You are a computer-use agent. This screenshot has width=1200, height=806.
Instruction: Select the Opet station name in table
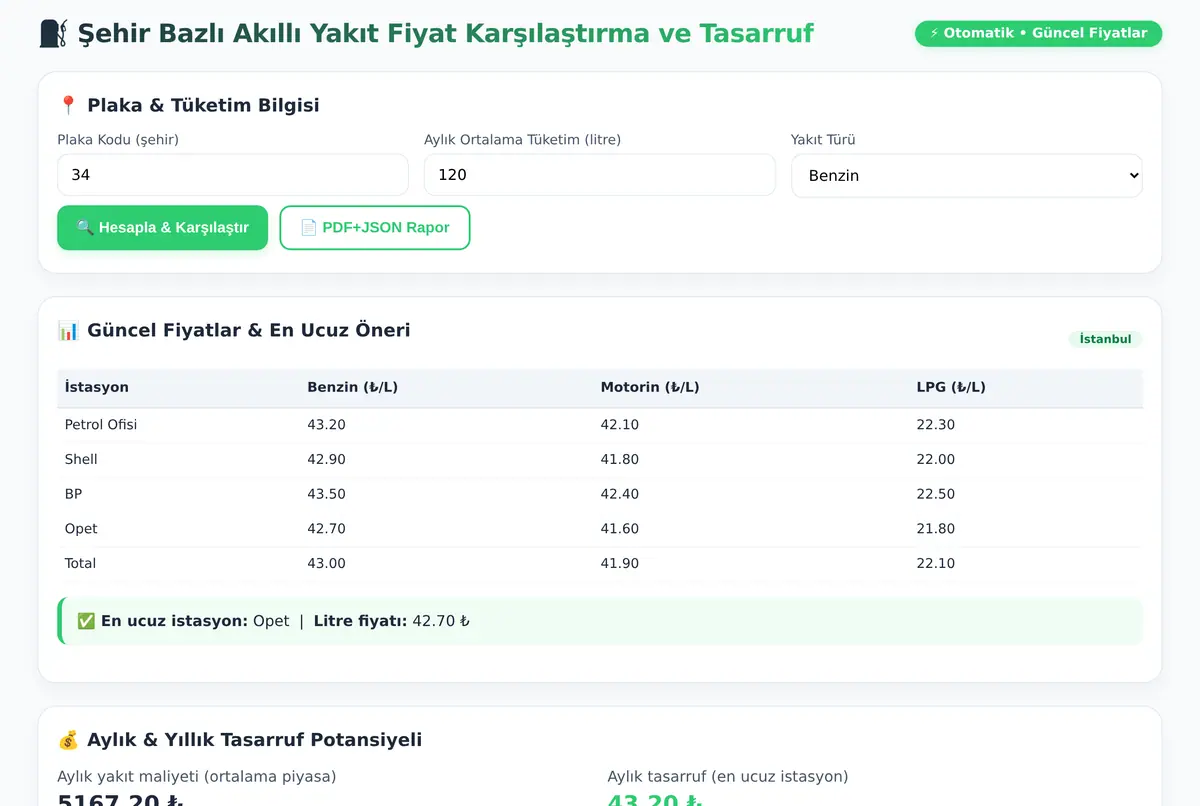click(81, 529)
